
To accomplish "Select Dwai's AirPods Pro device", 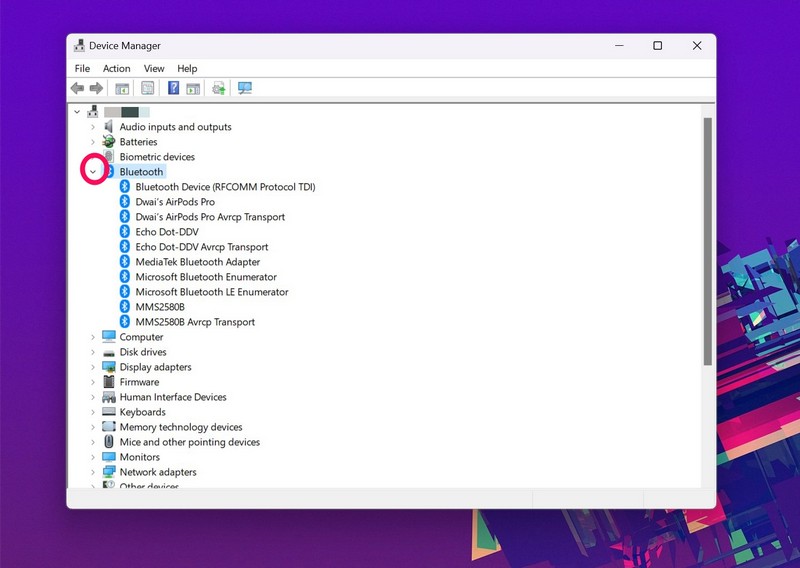I will coord(174,202).
